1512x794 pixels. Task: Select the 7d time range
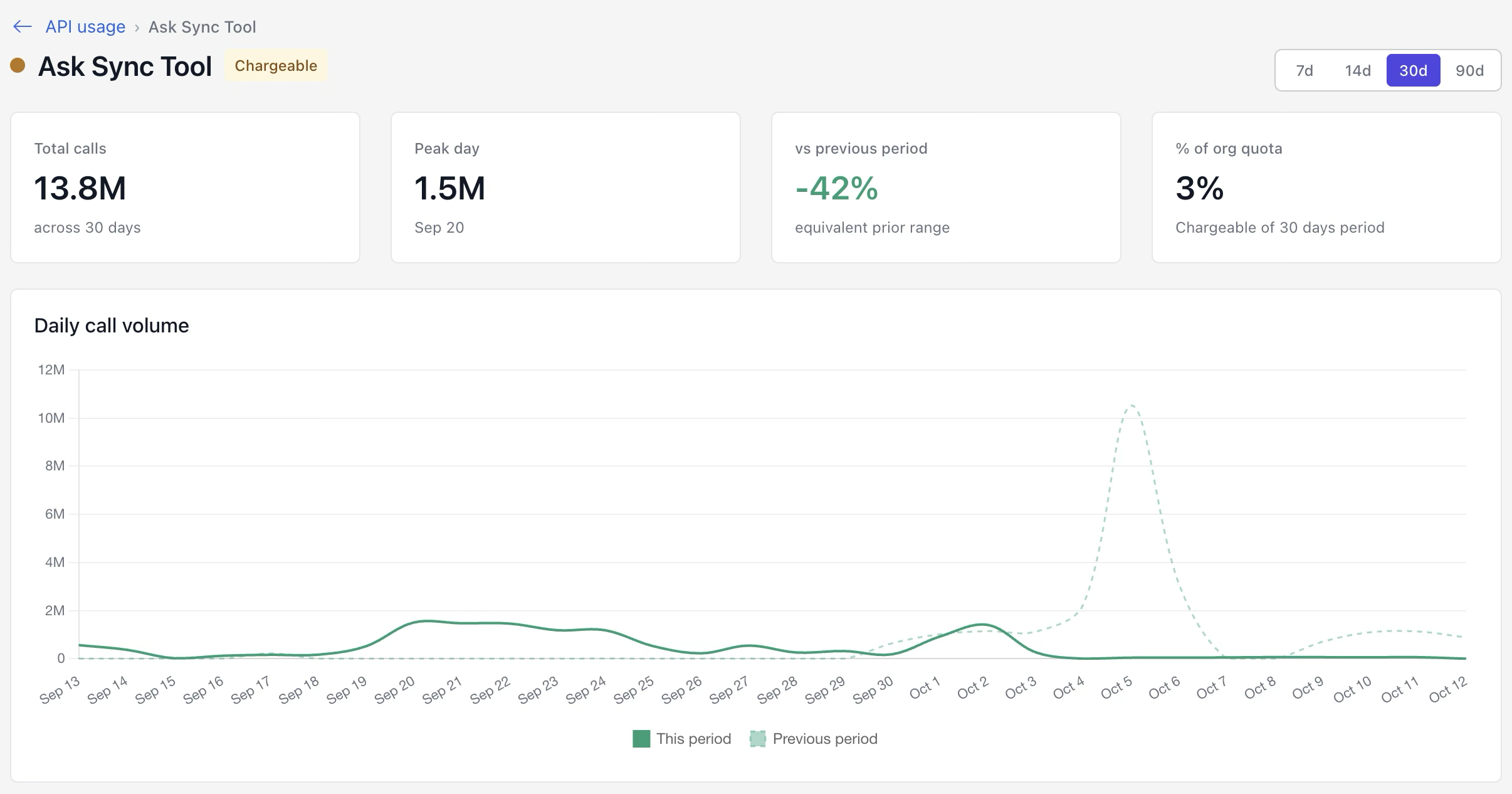1305,70
